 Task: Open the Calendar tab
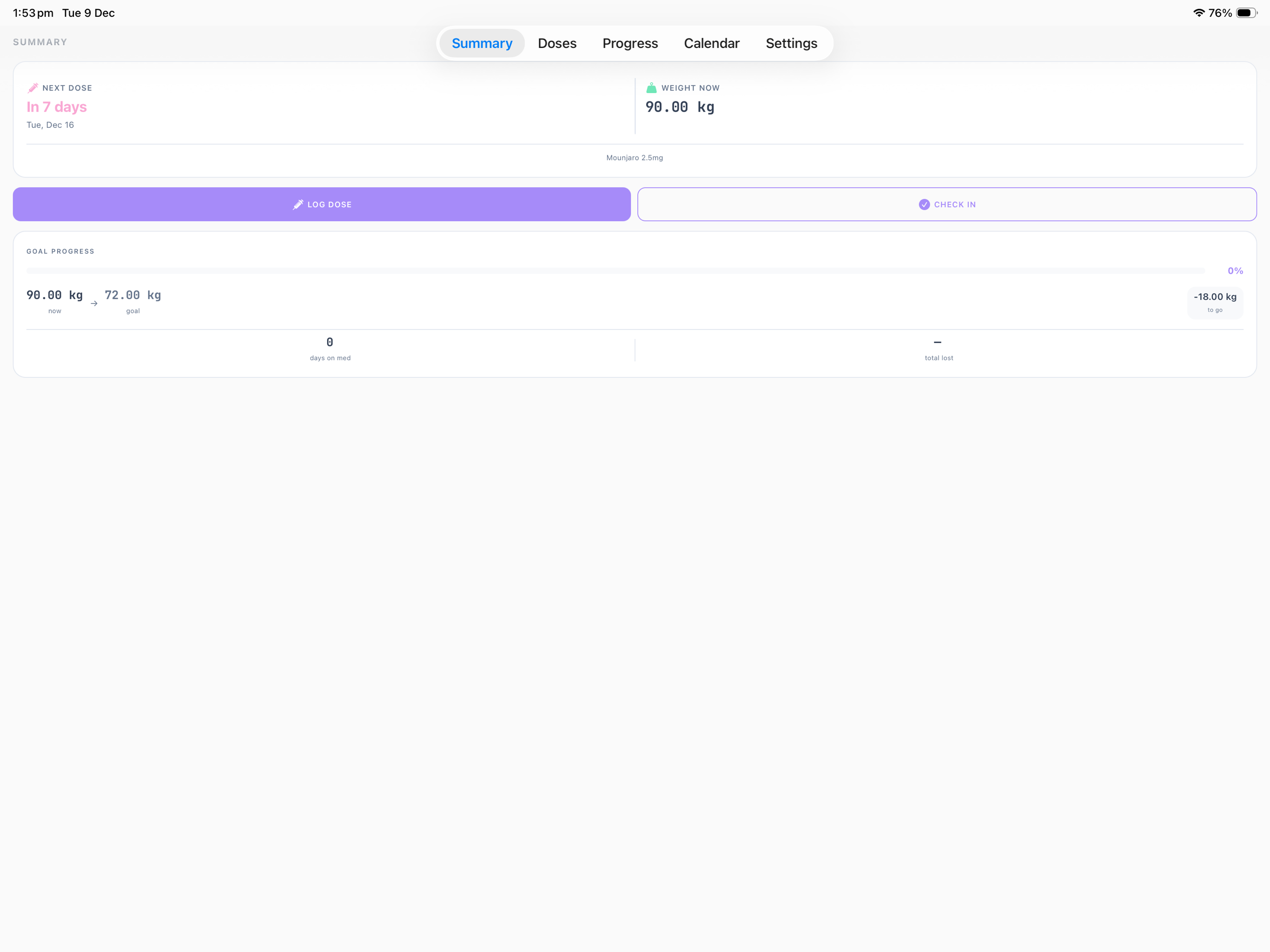(x=711, y=43)
